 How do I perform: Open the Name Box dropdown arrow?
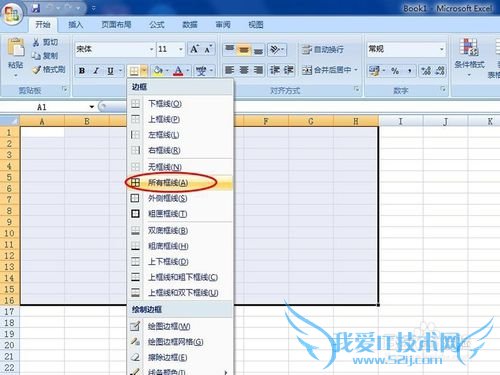[91, 107]
